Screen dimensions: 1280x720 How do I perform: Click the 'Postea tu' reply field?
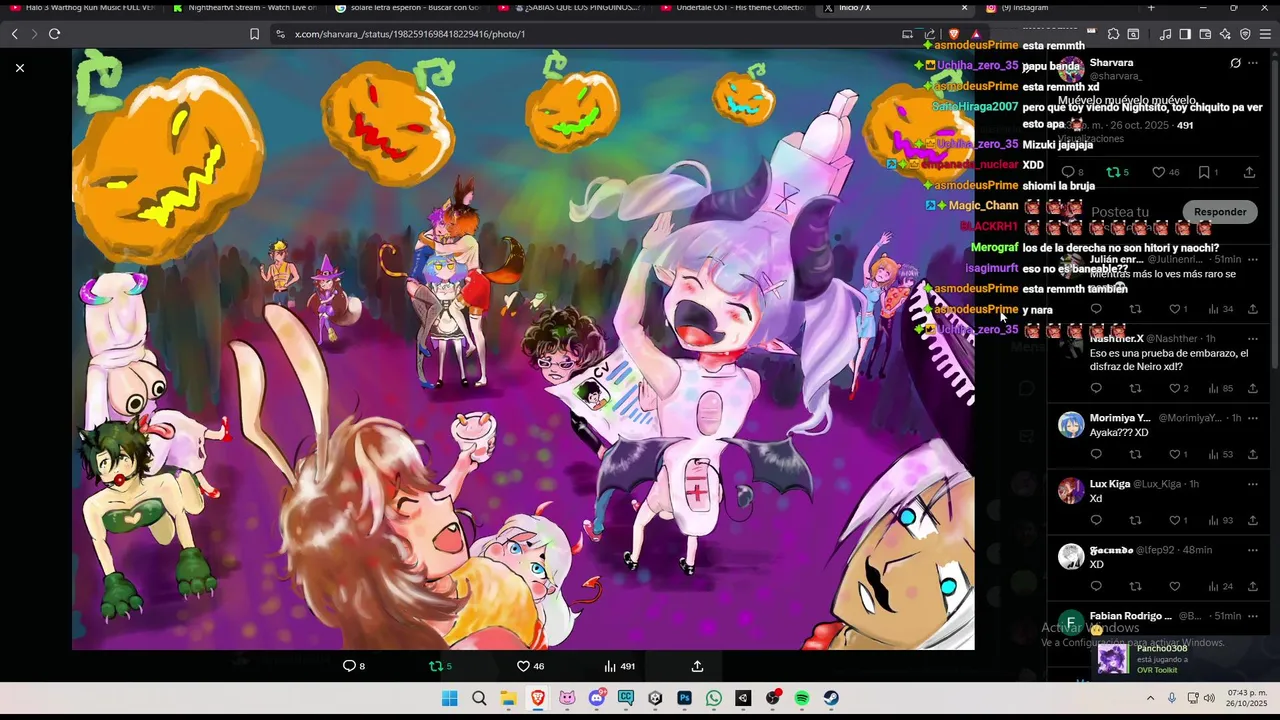[1120, 212]
